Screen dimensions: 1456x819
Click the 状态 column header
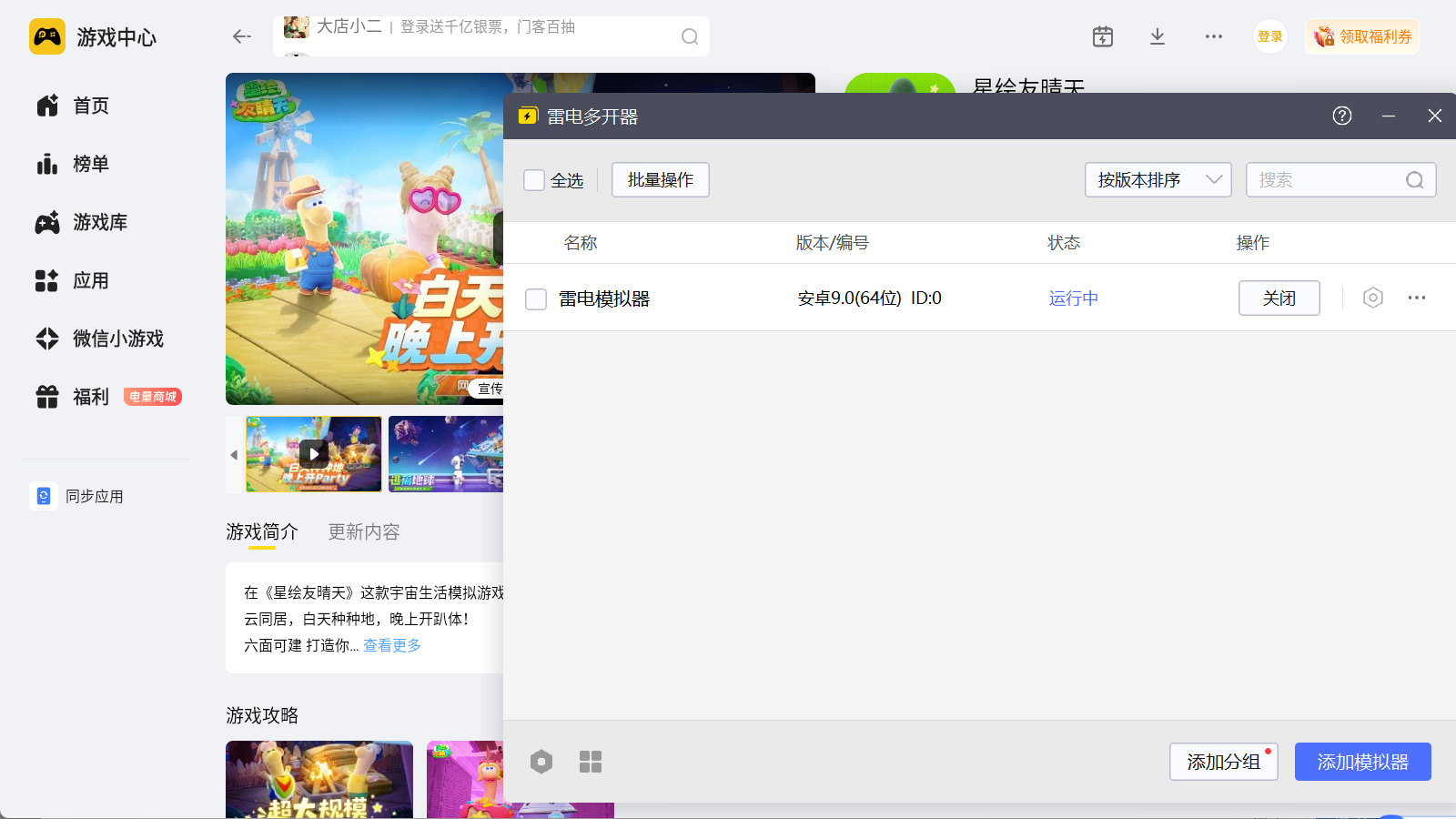click(x=1064, y=243)
